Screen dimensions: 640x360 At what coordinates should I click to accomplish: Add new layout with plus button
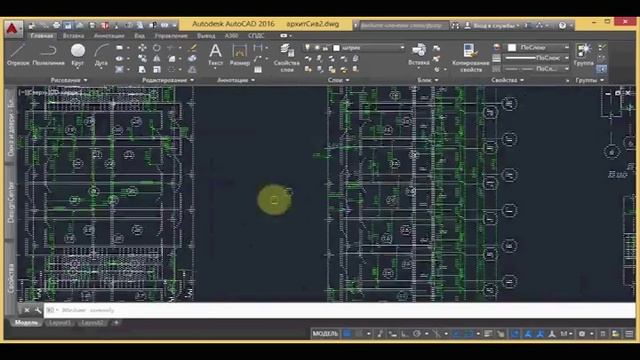[116, 323]
